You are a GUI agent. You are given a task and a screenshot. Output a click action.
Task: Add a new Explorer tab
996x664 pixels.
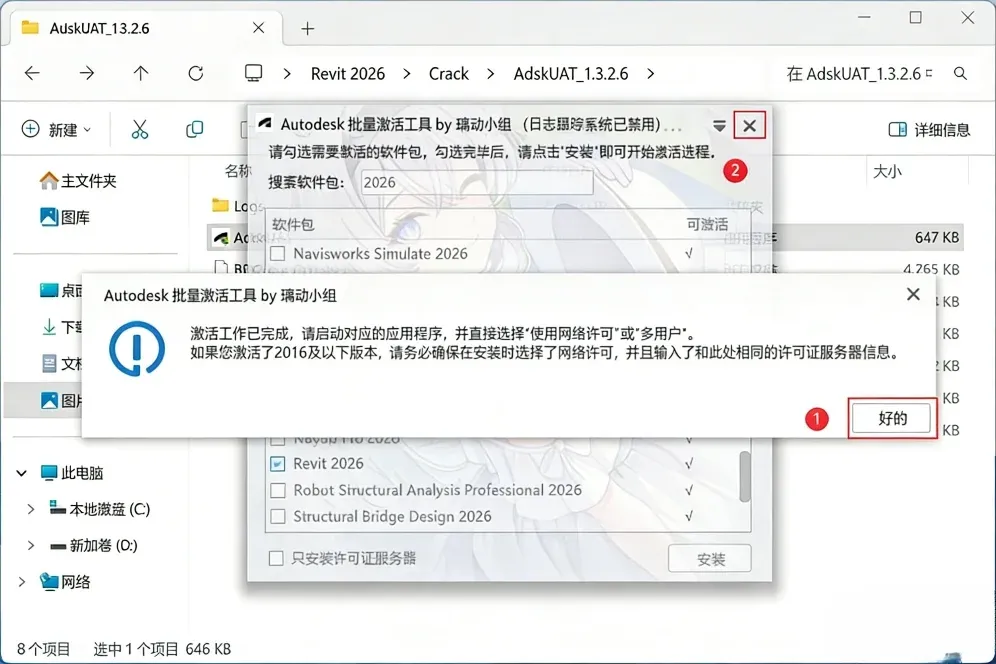[x=307, y=29]
